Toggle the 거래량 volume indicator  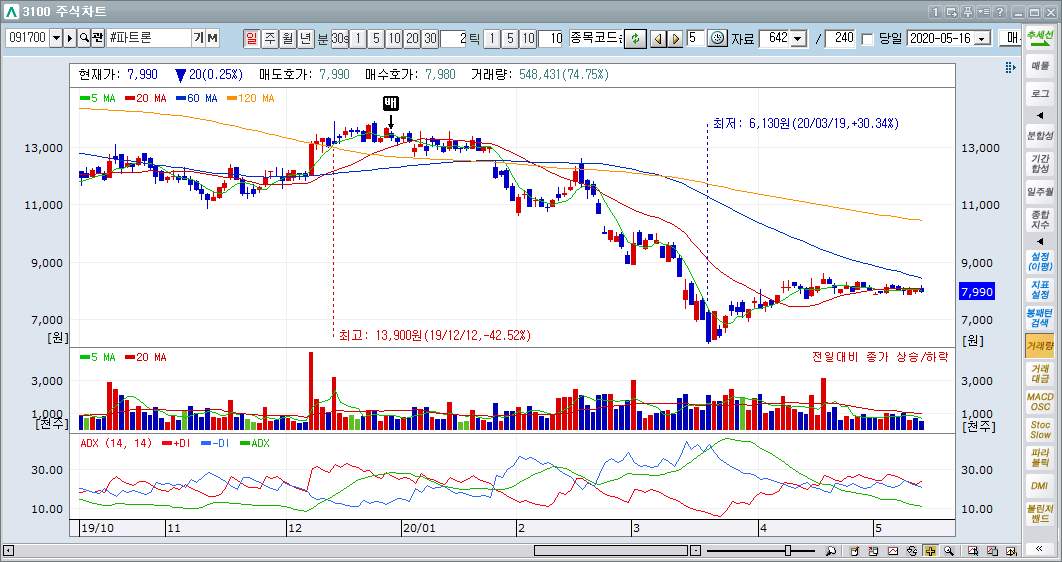[x=1040, y=345]
